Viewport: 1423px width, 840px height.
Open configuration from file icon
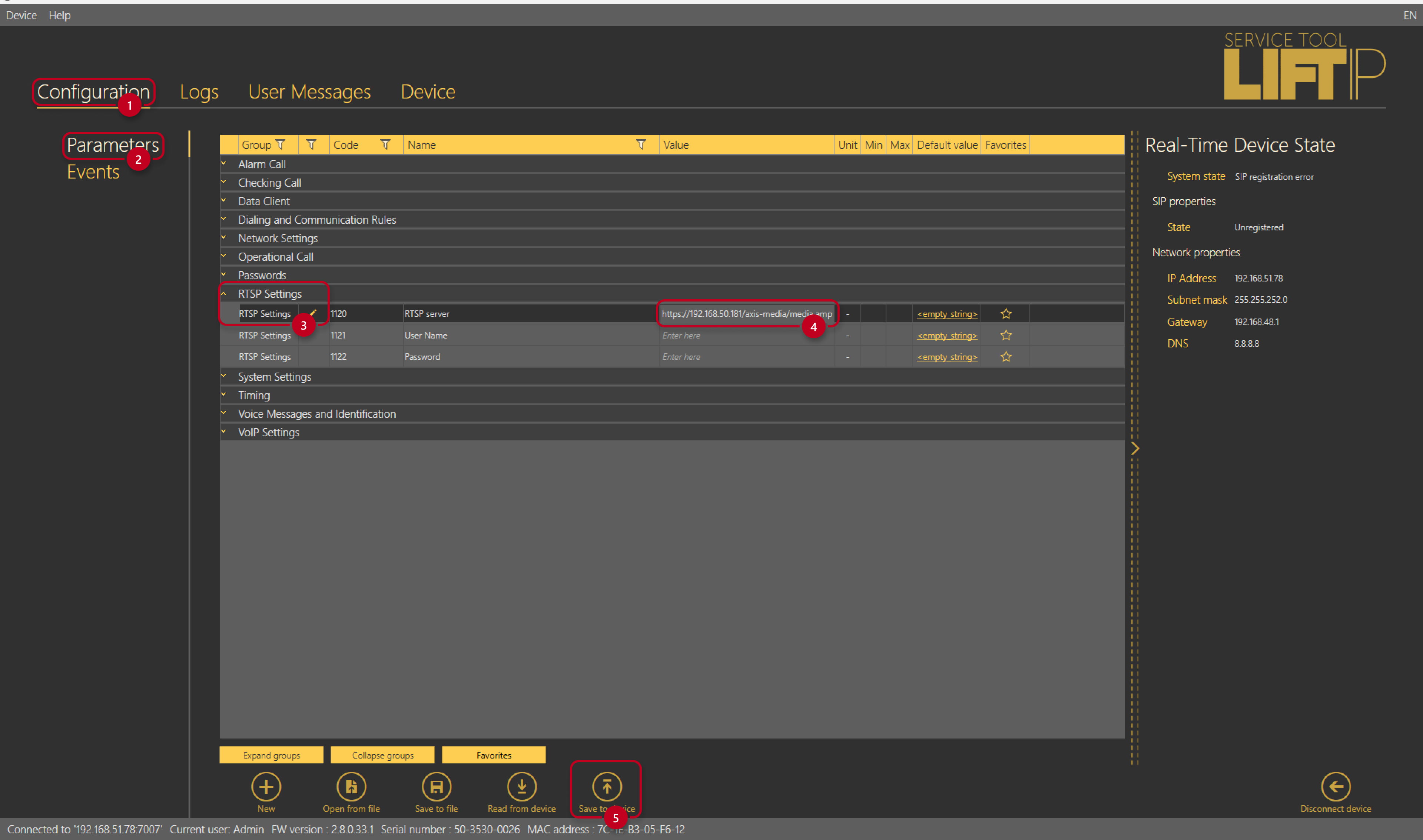coord(351,786)
